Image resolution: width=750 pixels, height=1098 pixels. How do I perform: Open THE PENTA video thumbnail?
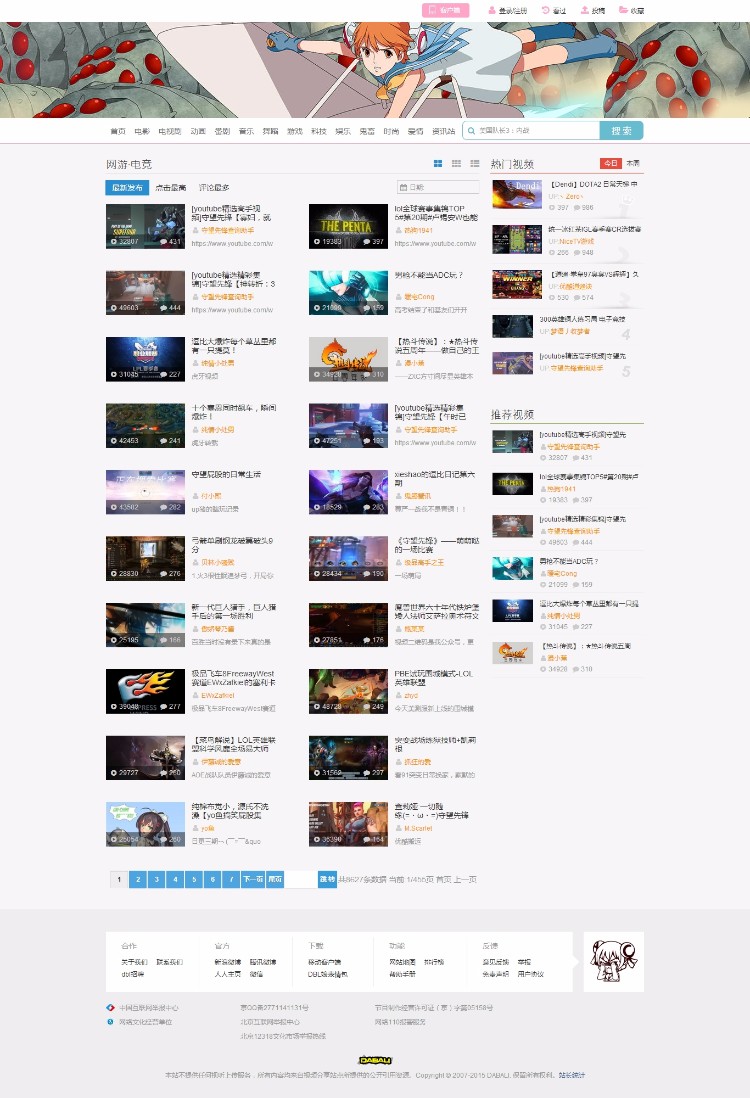pos(348,226)
